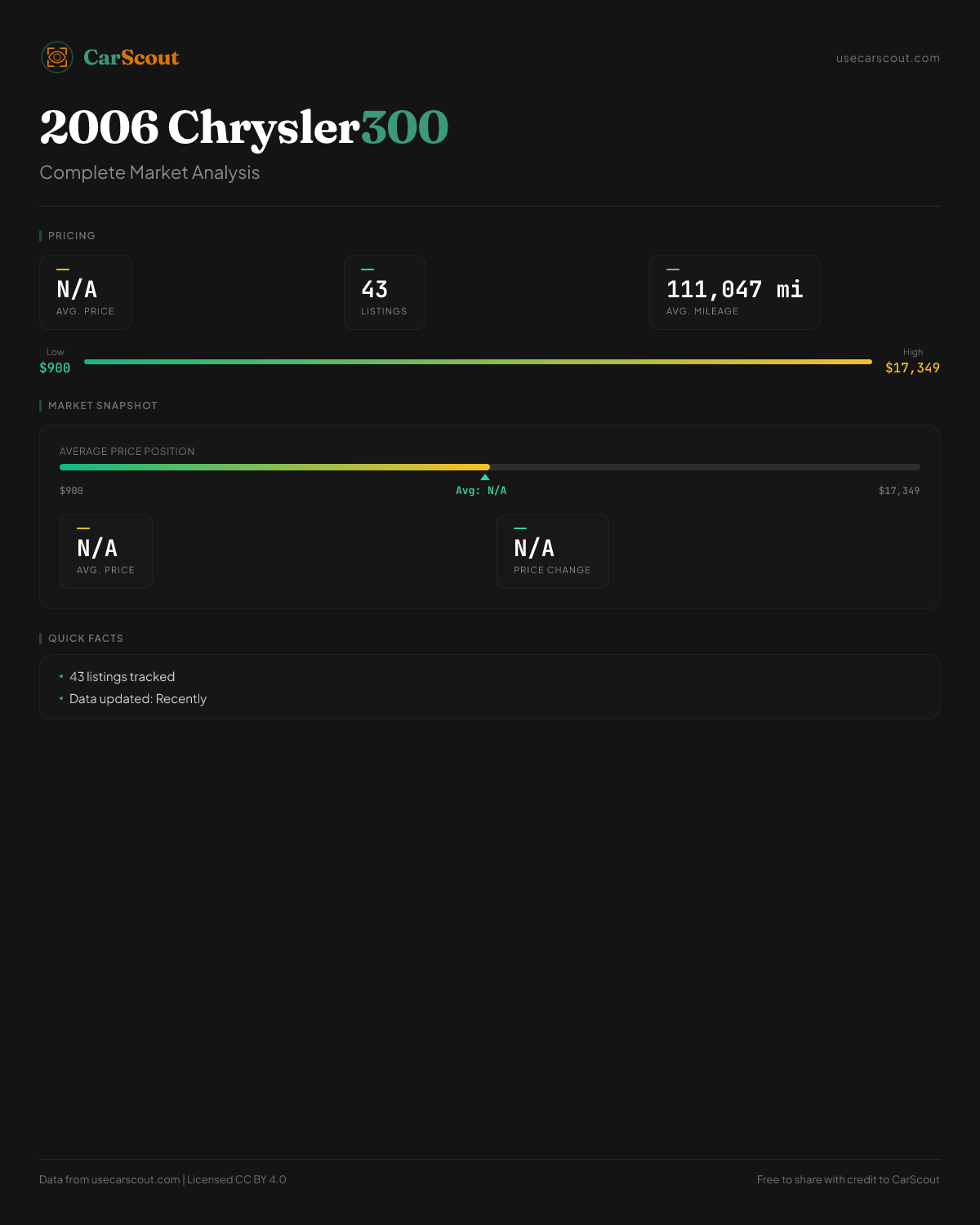Click the low-to-high price range gradient bar
The width and height of the screenshot is (980, 1225).
pos(478,361)
